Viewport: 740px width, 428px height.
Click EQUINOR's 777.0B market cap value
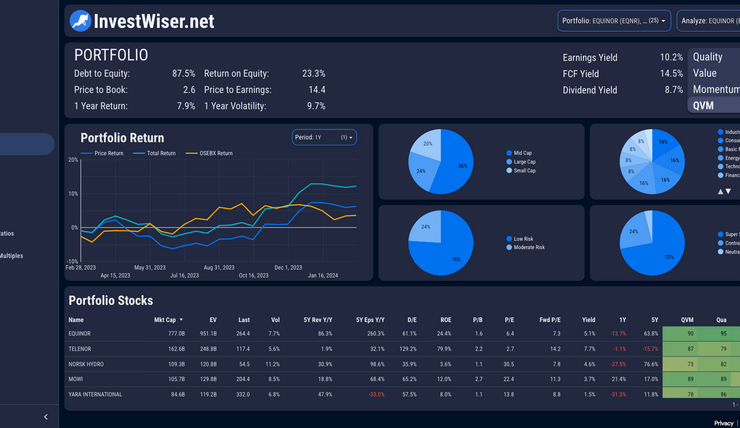coord(177,334)
